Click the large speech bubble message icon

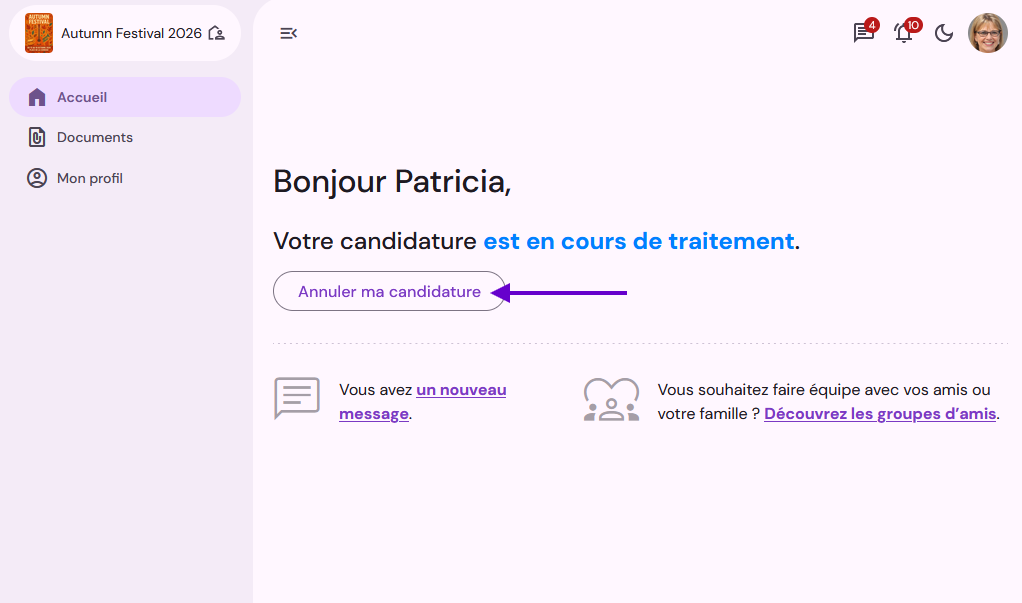click(297, 398)
